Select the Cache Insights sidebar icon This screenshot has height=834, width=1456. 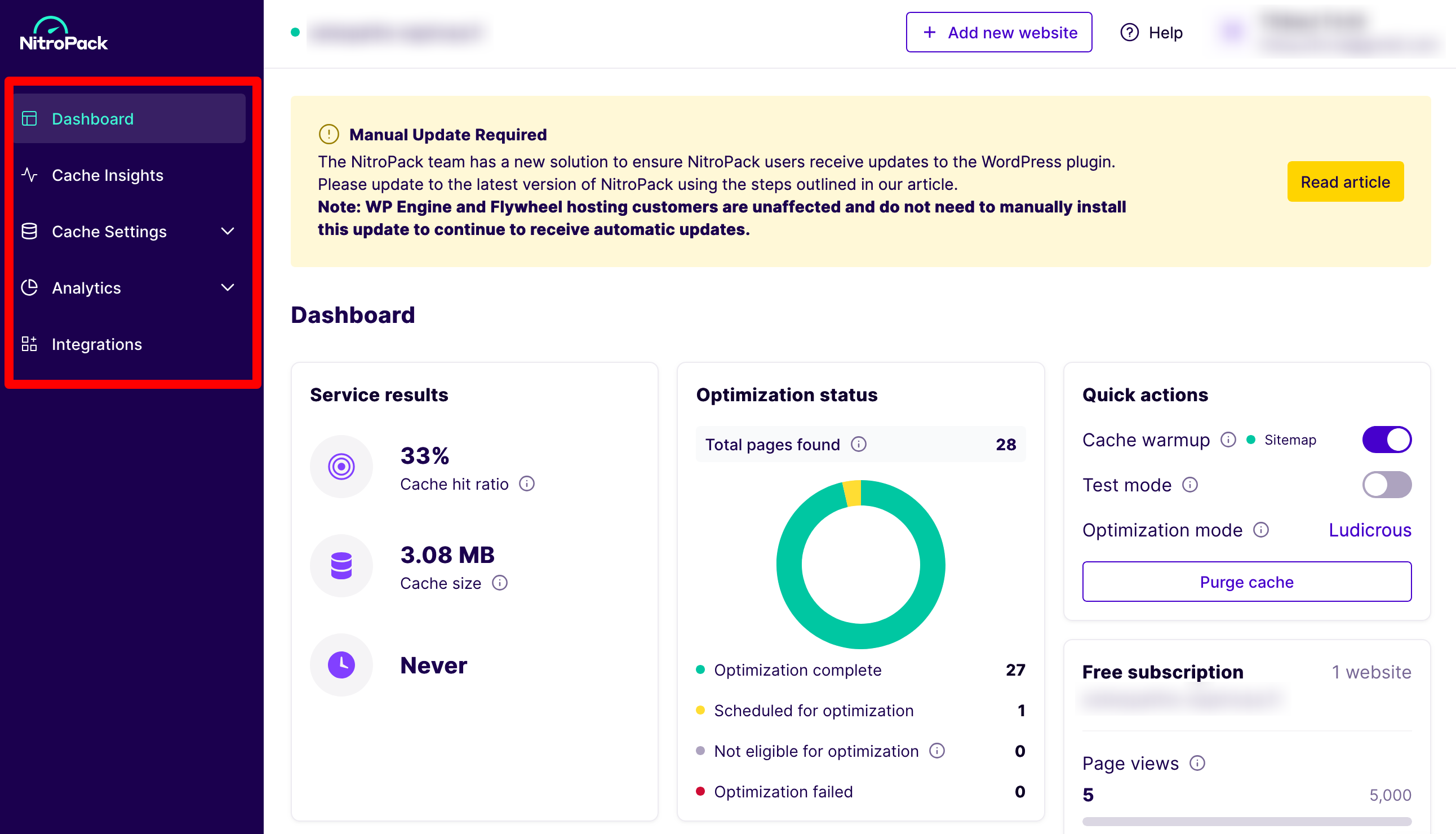30,175
